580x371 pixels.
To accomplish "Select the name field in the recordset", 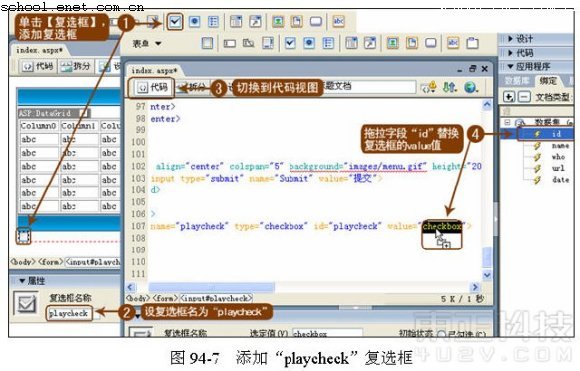I will click(560, 146).
